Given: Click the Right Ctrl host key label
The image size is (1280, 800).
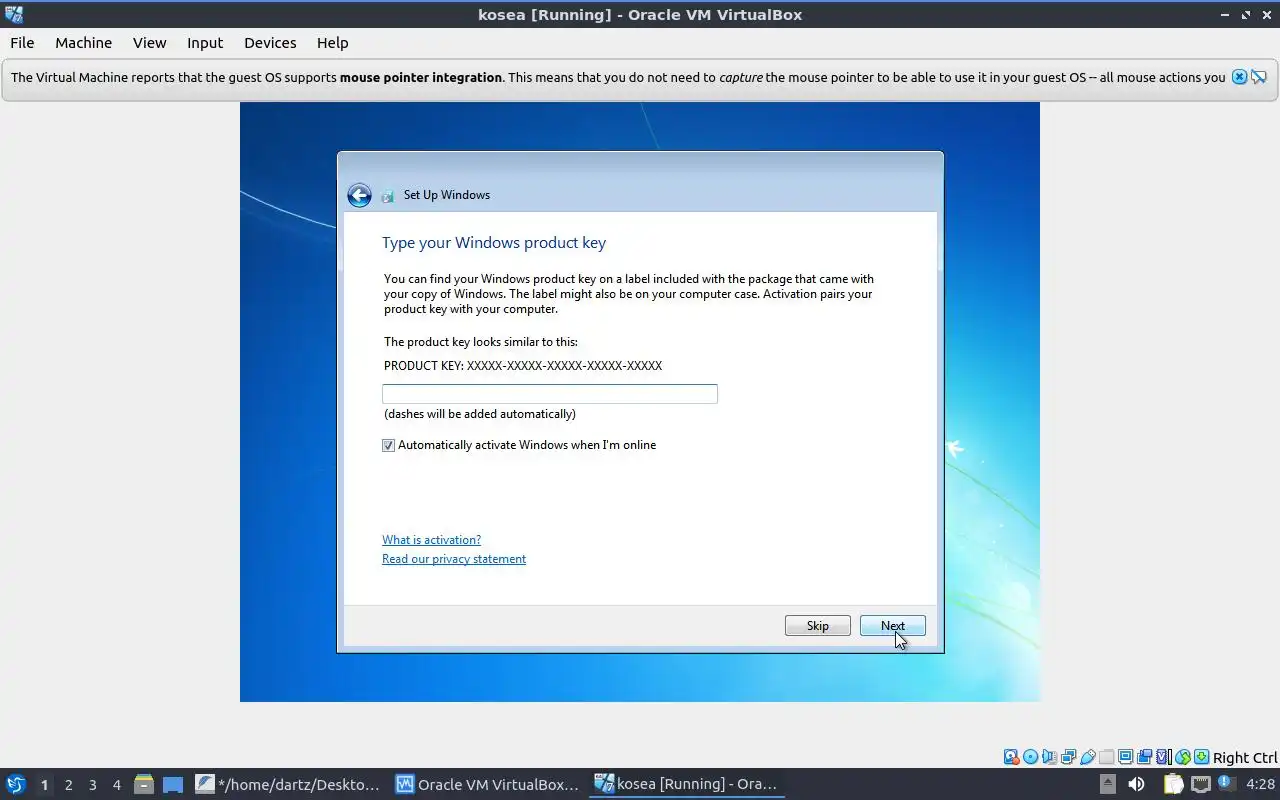Looking at the screenshot, I should coord(1245,758).
